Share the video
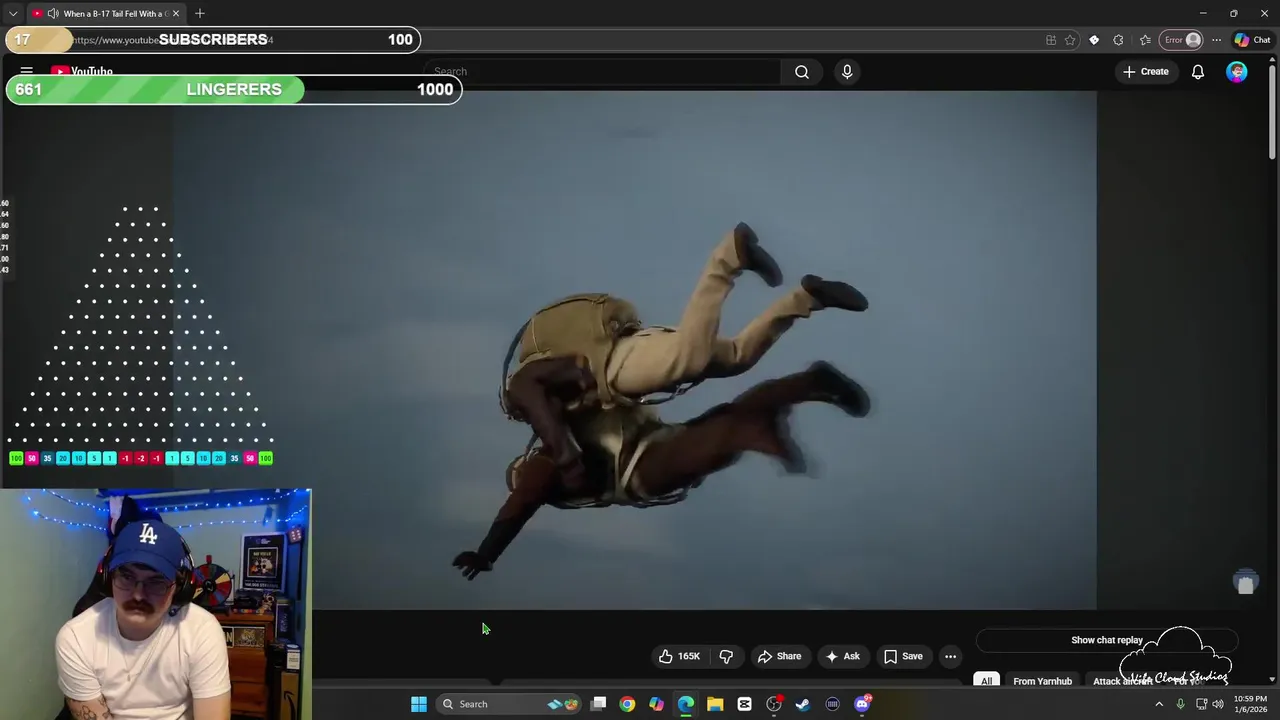Viewport: 1280px width, 720px height. tap(779, 656)
